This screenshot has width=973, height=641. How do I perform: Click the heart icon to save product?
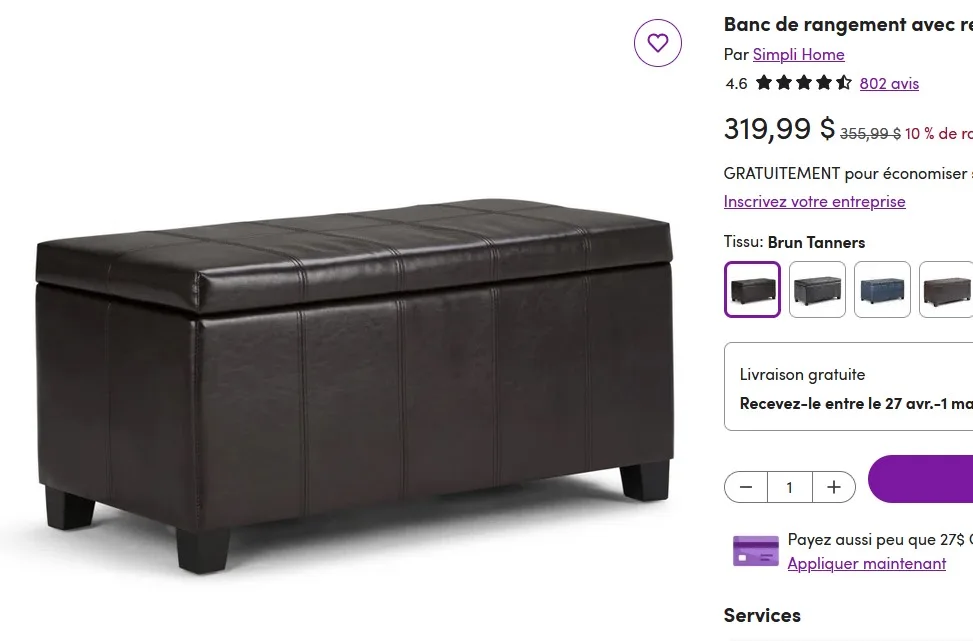click(657, 42)
